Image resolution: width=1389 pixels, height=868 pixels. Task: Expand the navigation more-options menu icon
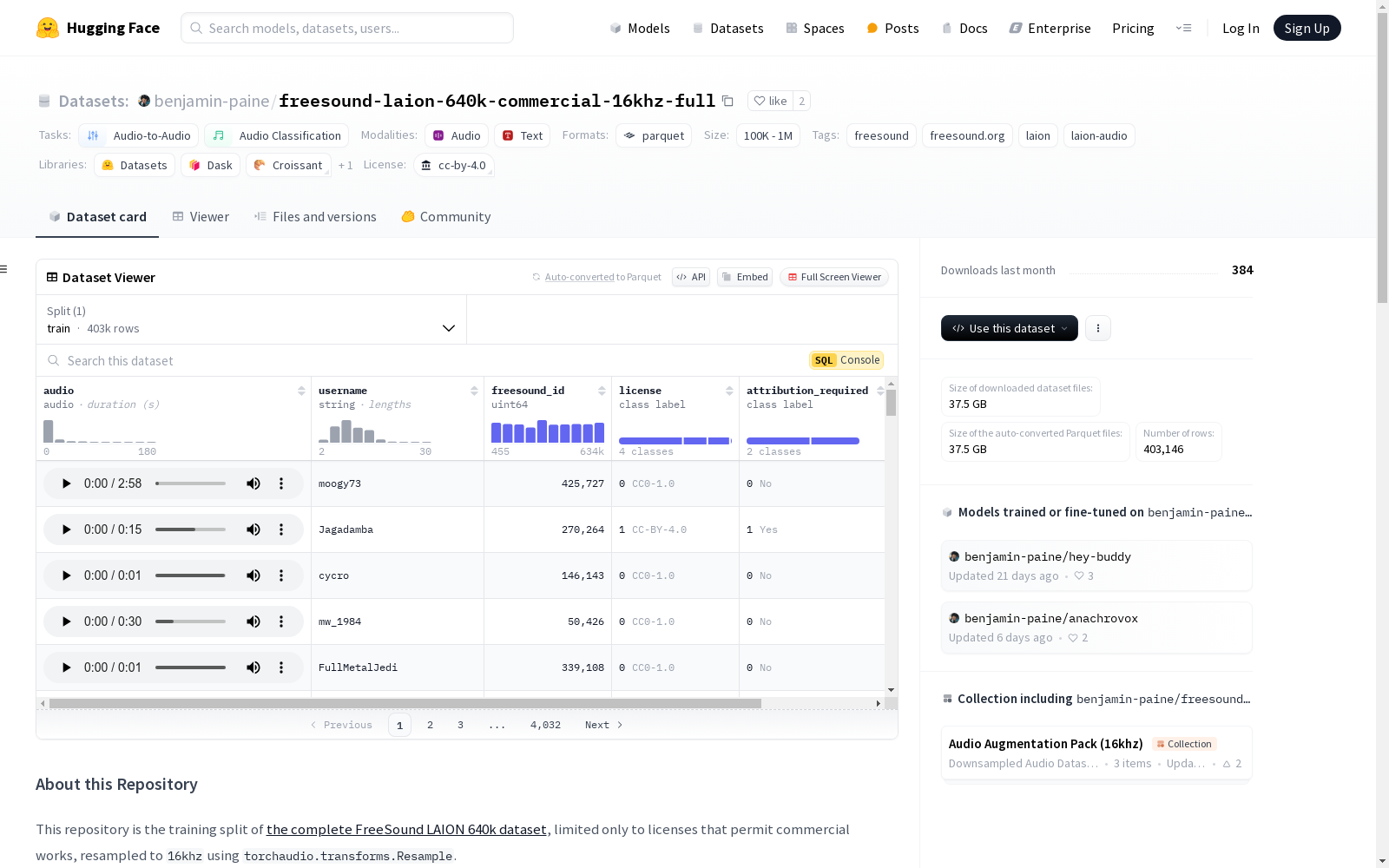pyautogui.click(x=1183, y=28)
